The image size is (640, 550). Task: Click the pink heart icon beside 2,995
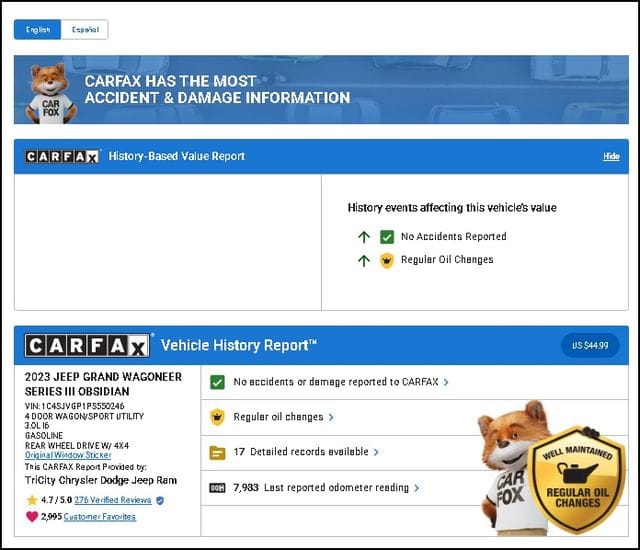pyautogui.click(x=31, y=517)
